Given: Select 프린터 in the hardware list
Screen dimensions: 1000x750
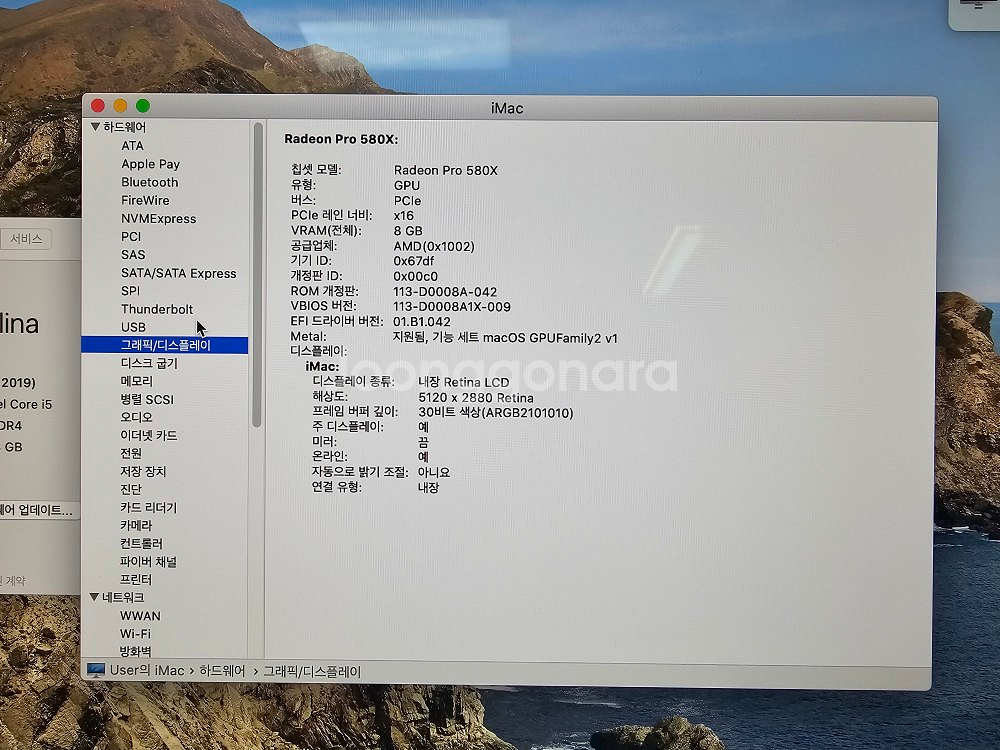Looking at the screenshot, I should [136, 579].
